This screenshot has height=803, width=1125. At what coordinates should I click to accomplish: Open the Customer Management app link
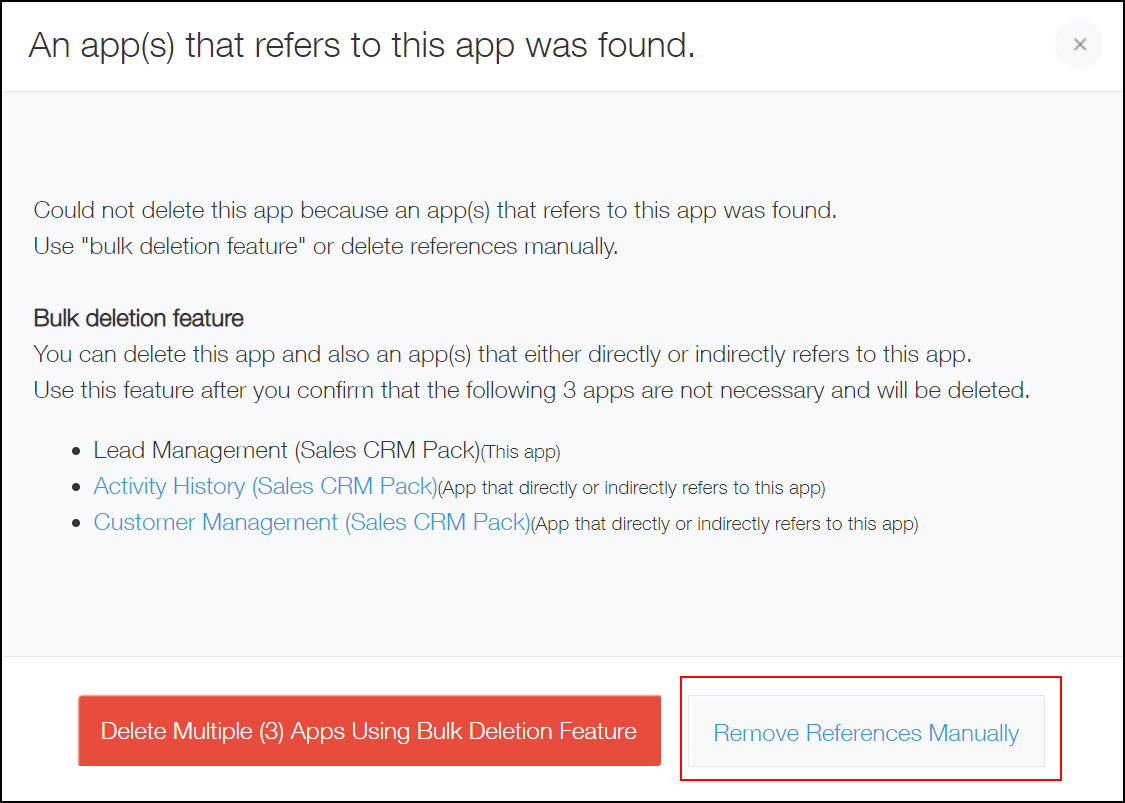coord(310,523)
